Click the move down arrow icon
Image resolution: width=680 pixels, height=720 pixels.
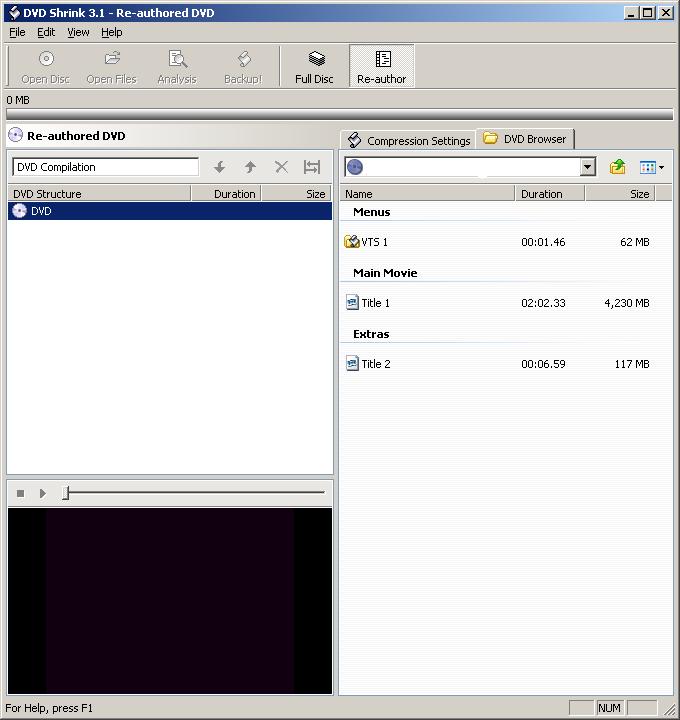click(219, 167)
